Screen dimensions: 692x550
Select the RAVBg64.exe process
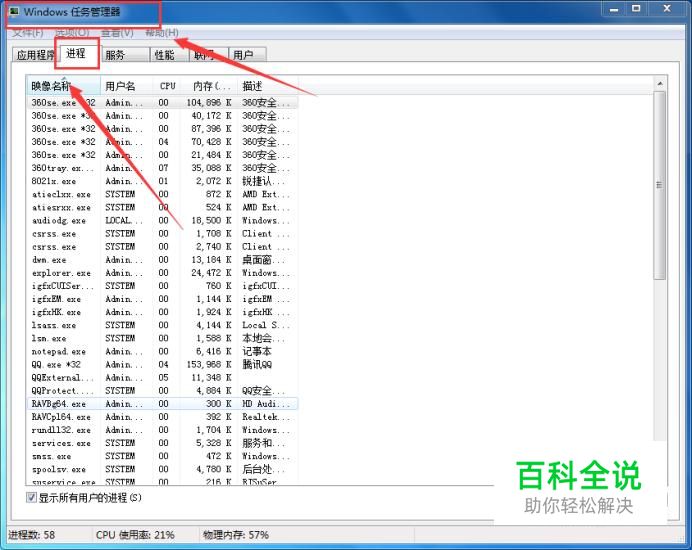pos(162,404)
